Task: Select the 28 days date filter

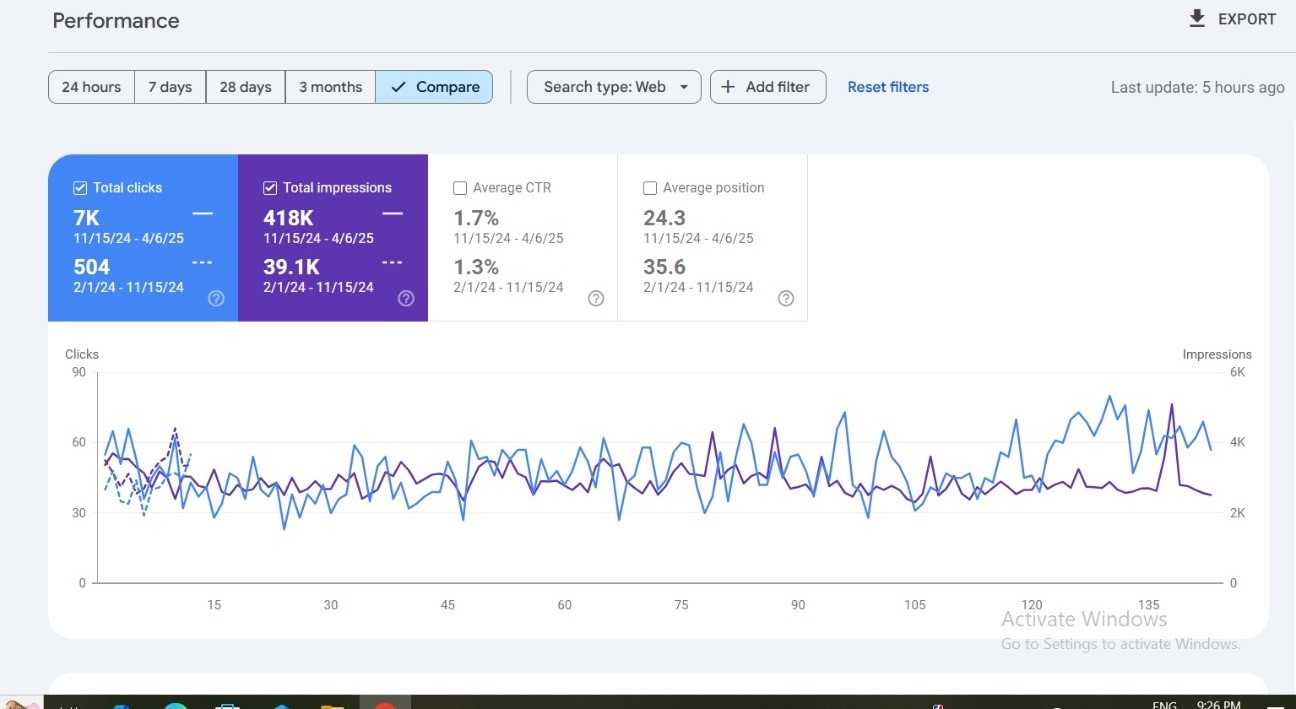Action: (245, 87)
